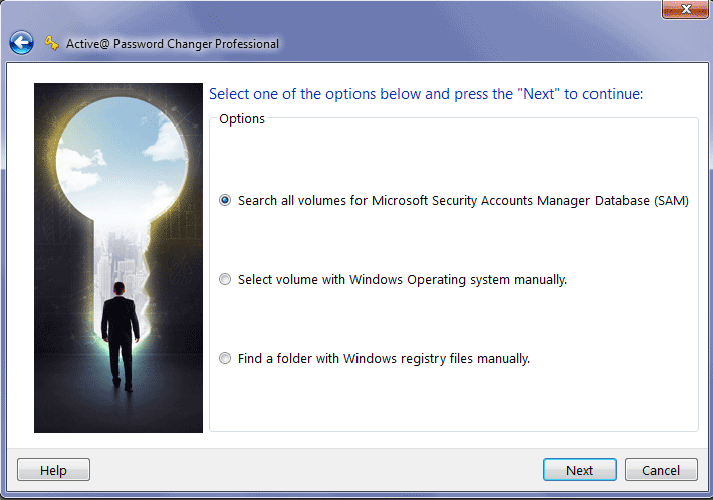Click the Options group label
The width and height of the screenshot is (713, 500).
242,118
